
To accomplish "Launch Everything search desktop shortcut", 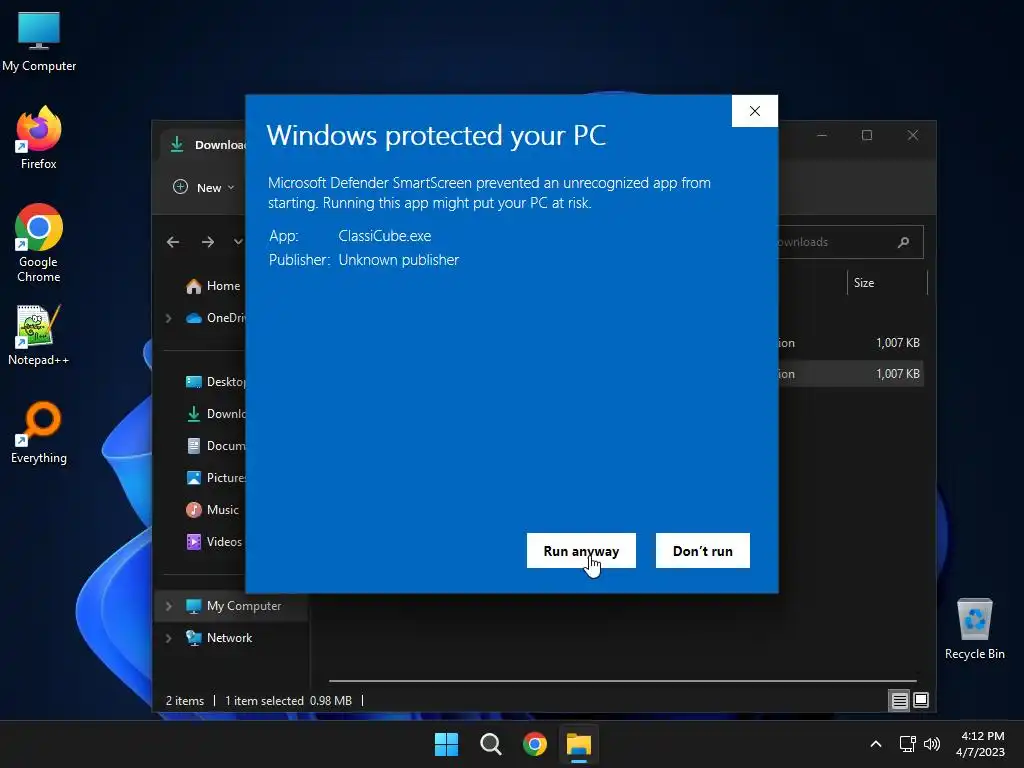I will 39,432.
